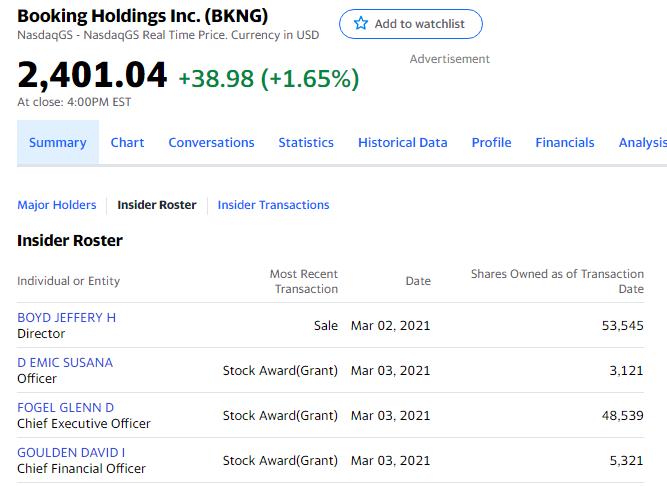Open the Summary tab
Viewport: 667px width, 486px height.
pyautogui.click(x=58, y=142)
